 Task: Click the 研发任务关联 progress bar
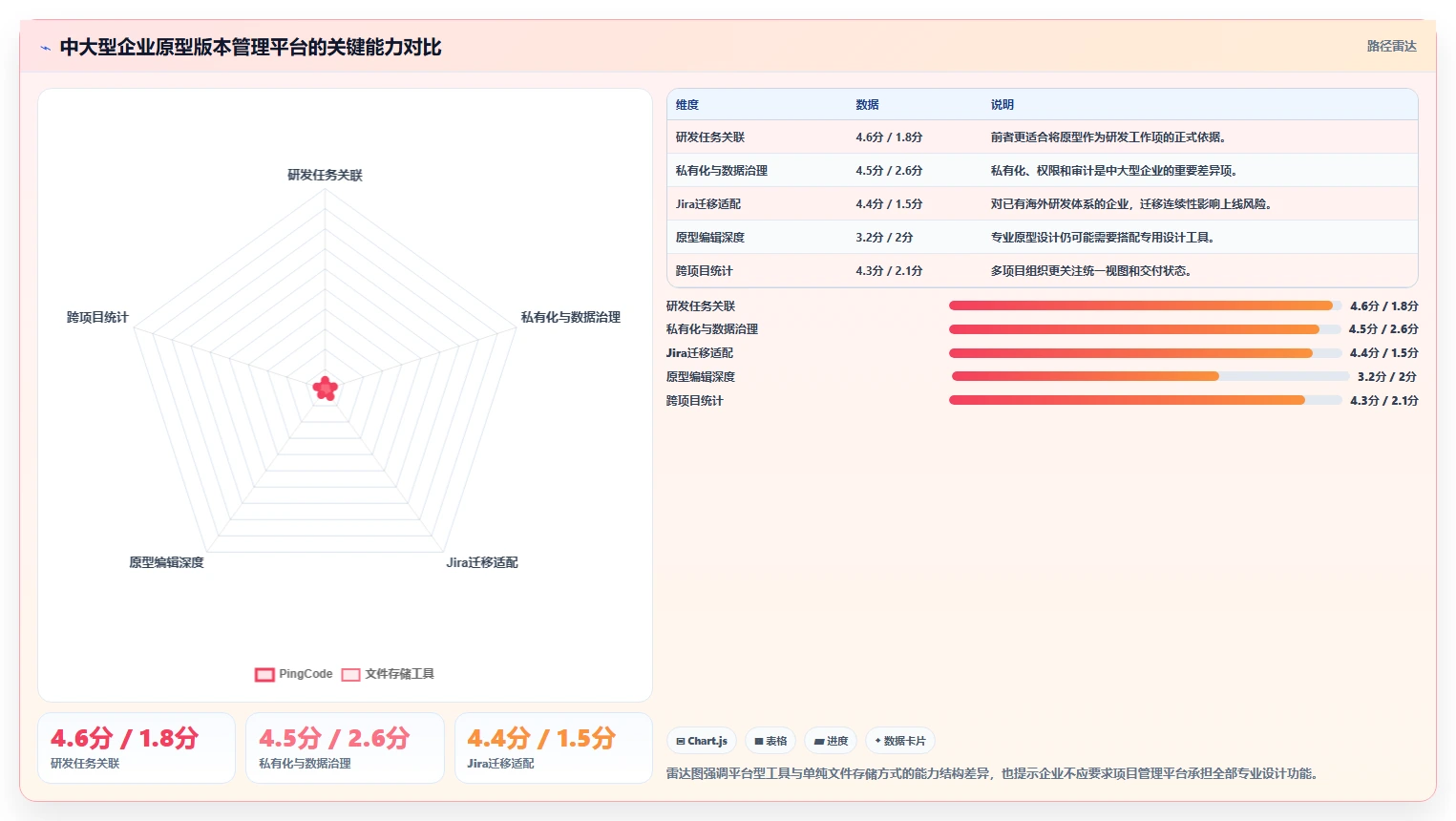pyautogui.click(x=1146, y=305)
